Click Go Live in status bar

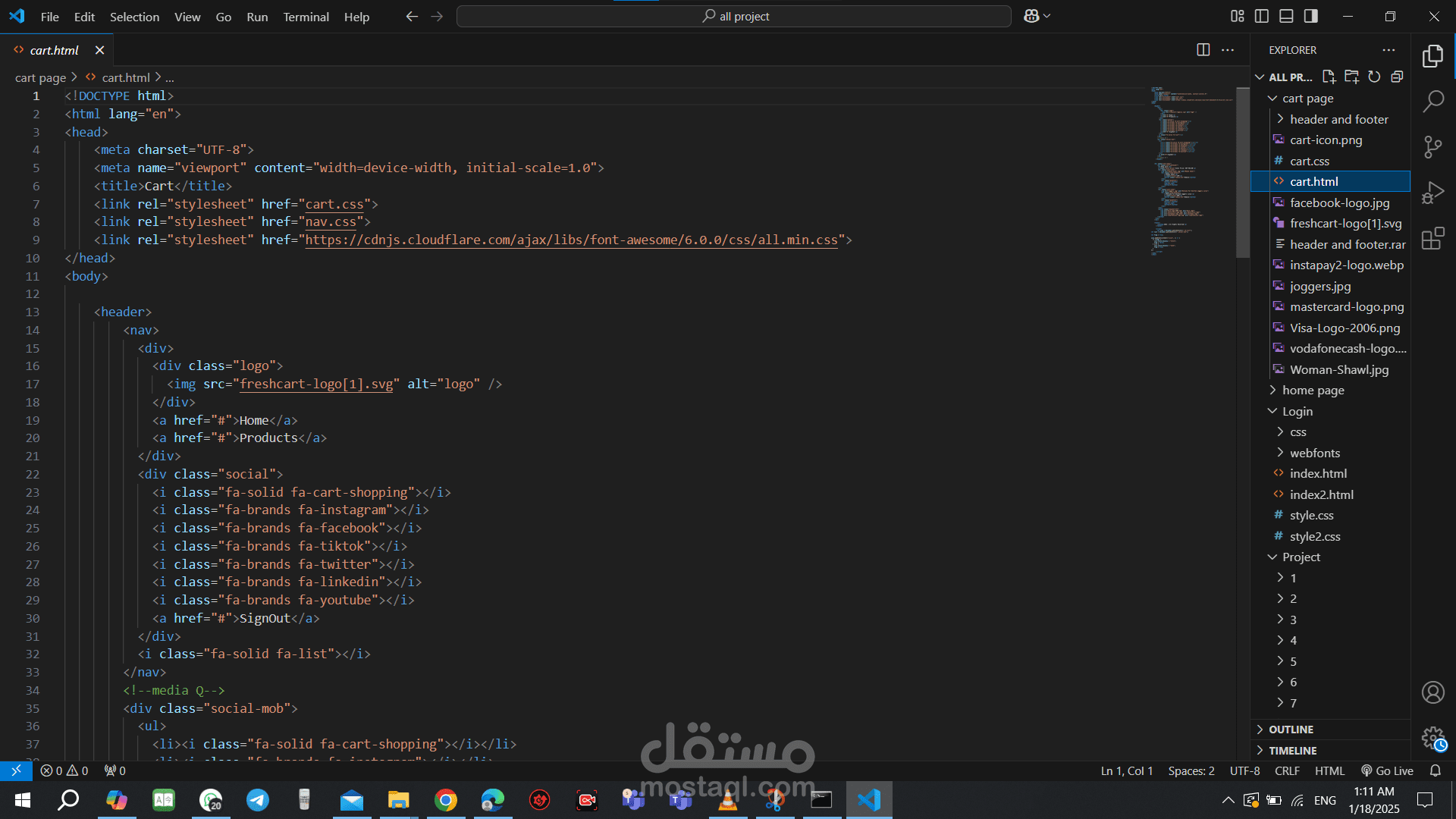point(1387,770)
